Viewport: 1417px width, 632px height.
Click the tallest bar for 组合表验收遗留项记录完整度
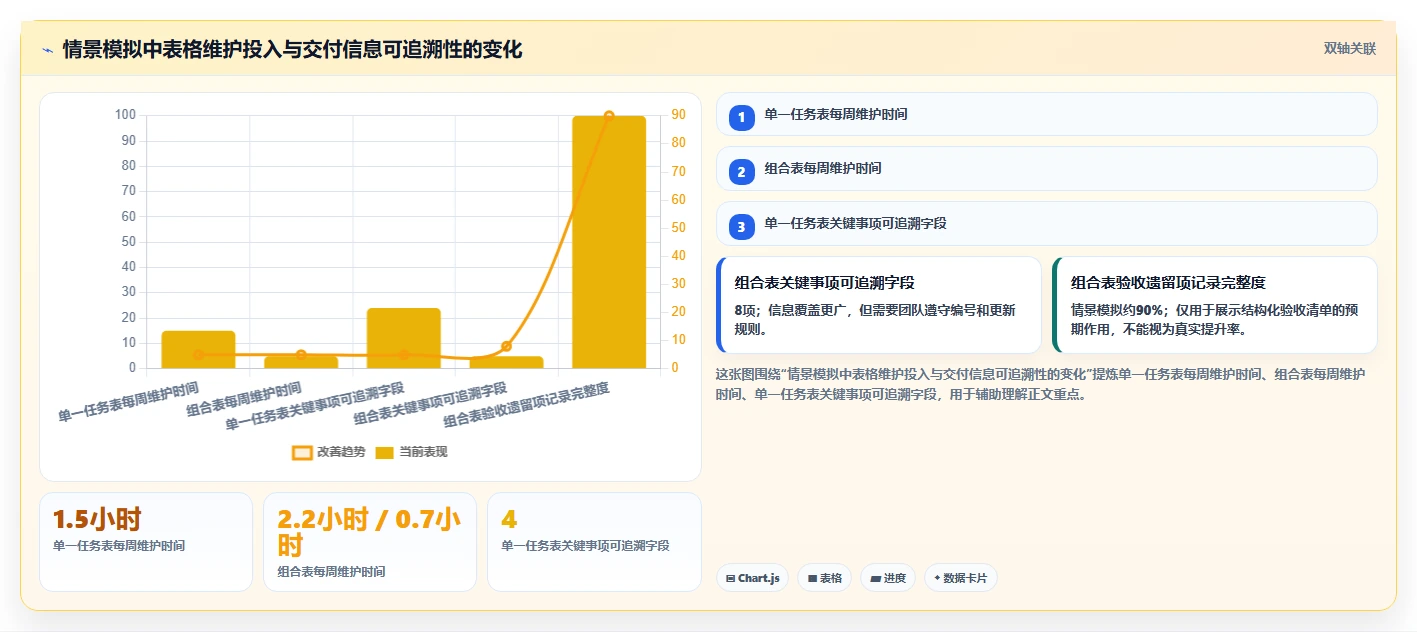(x=609, y=242)
